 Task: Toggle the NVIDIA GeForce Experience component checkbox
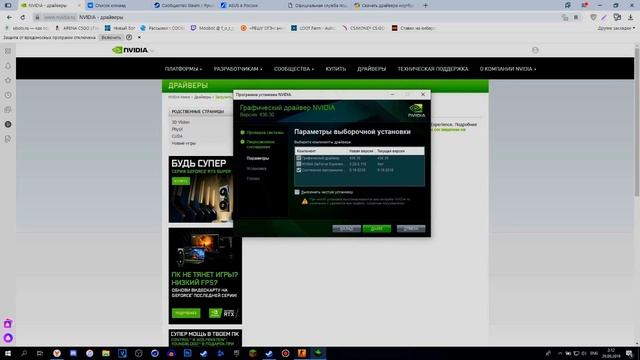tap(298, 164)
